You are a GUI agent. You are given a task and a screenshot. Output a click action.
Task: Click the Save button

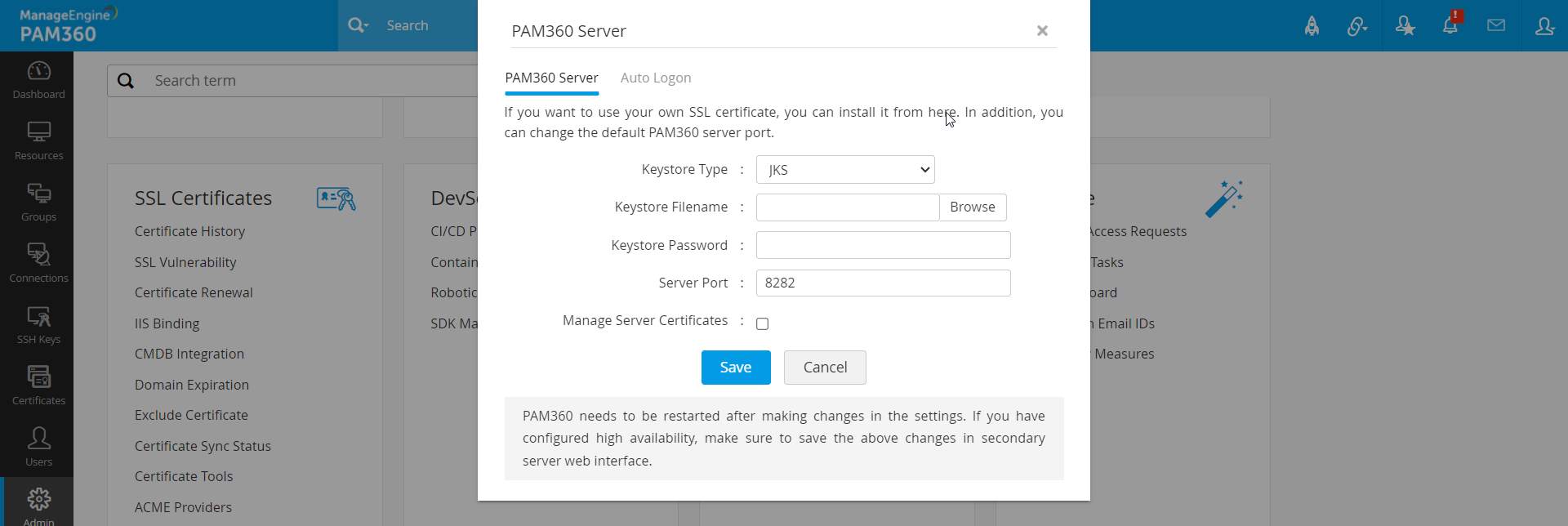(x=736, y=368)
